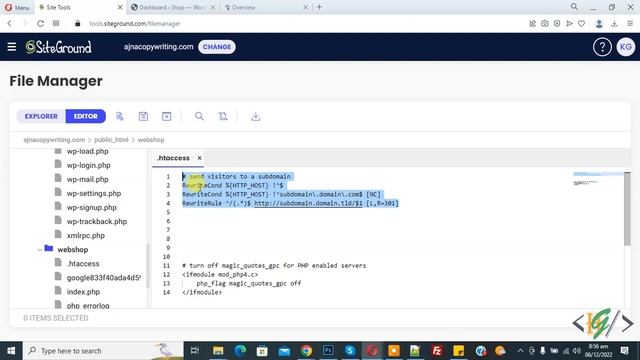
Task: Select index.php under webshop folder
Action: coord(83,292)
